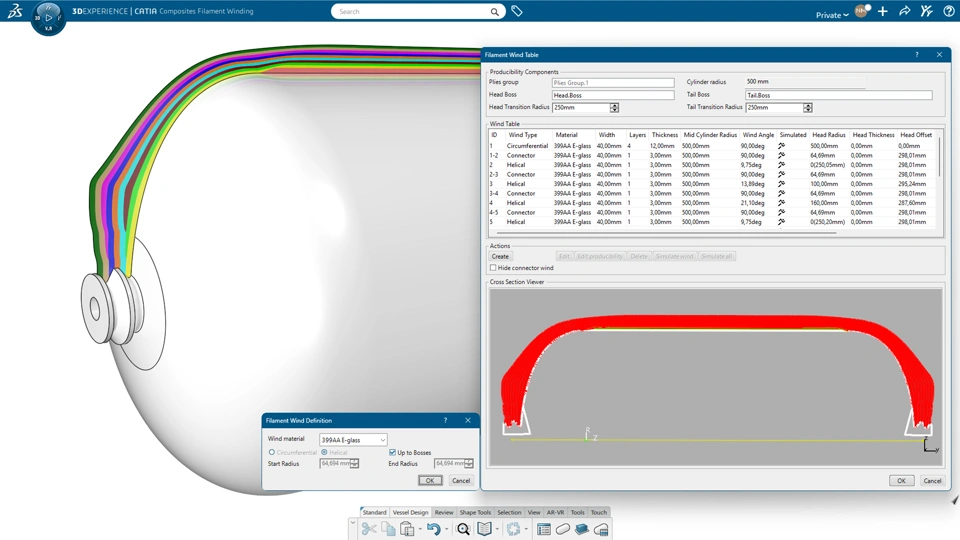
Task: Click the Copy icon in Standard toolbar
Action: point(388,529)
